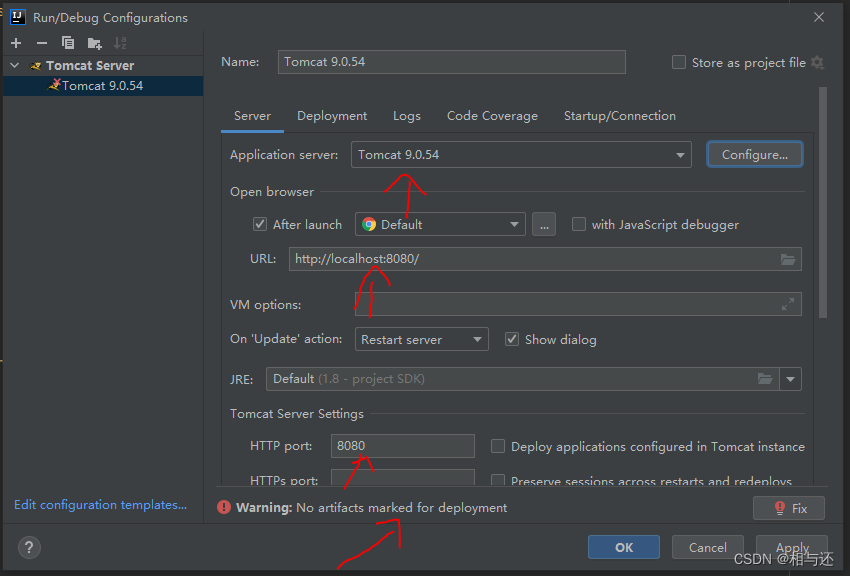This screenshot has width=850, height=576.
Task: Uncheck After launch option
Action: tap(260, 224)
